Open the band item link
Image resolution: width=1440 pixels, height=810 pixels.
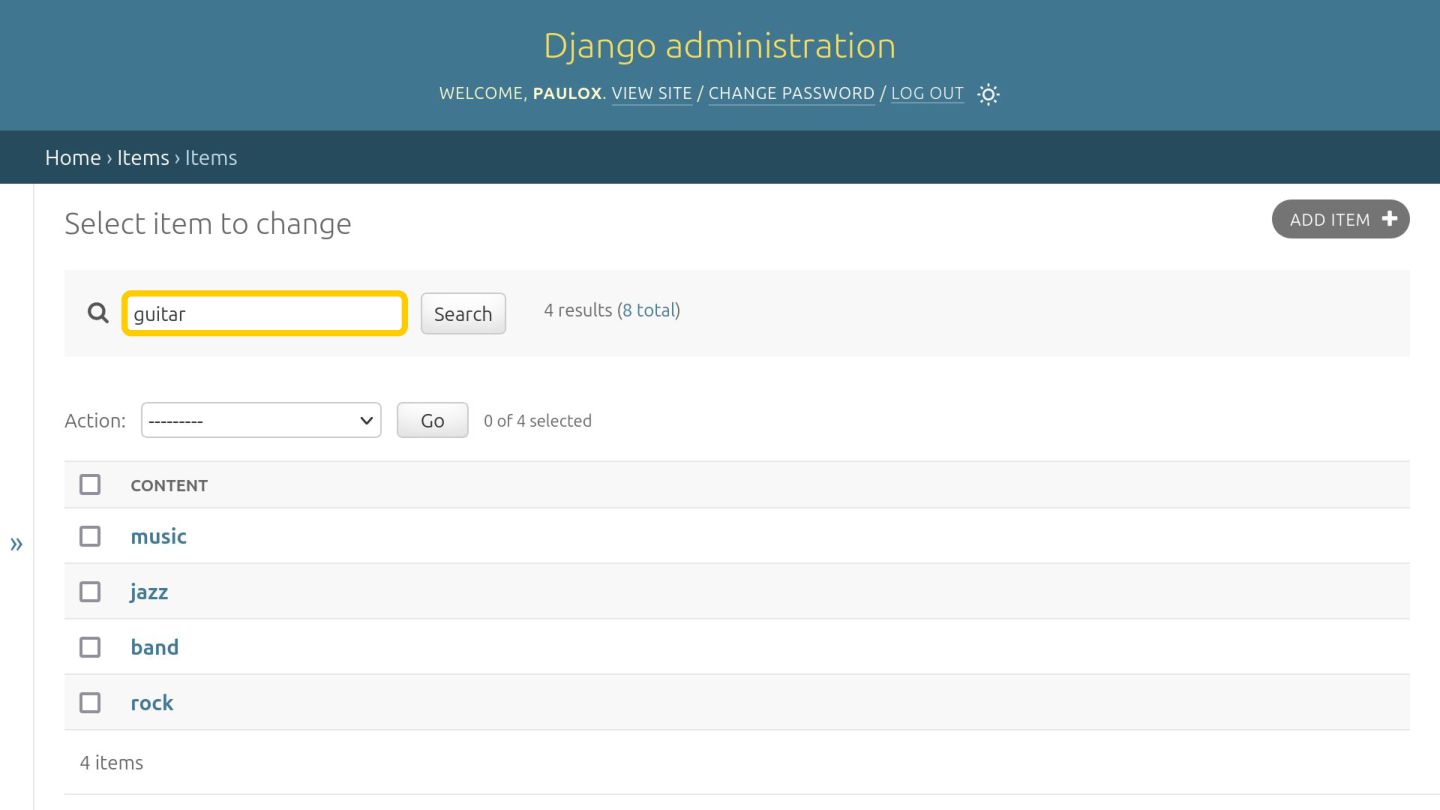click(x=154, y=647)
